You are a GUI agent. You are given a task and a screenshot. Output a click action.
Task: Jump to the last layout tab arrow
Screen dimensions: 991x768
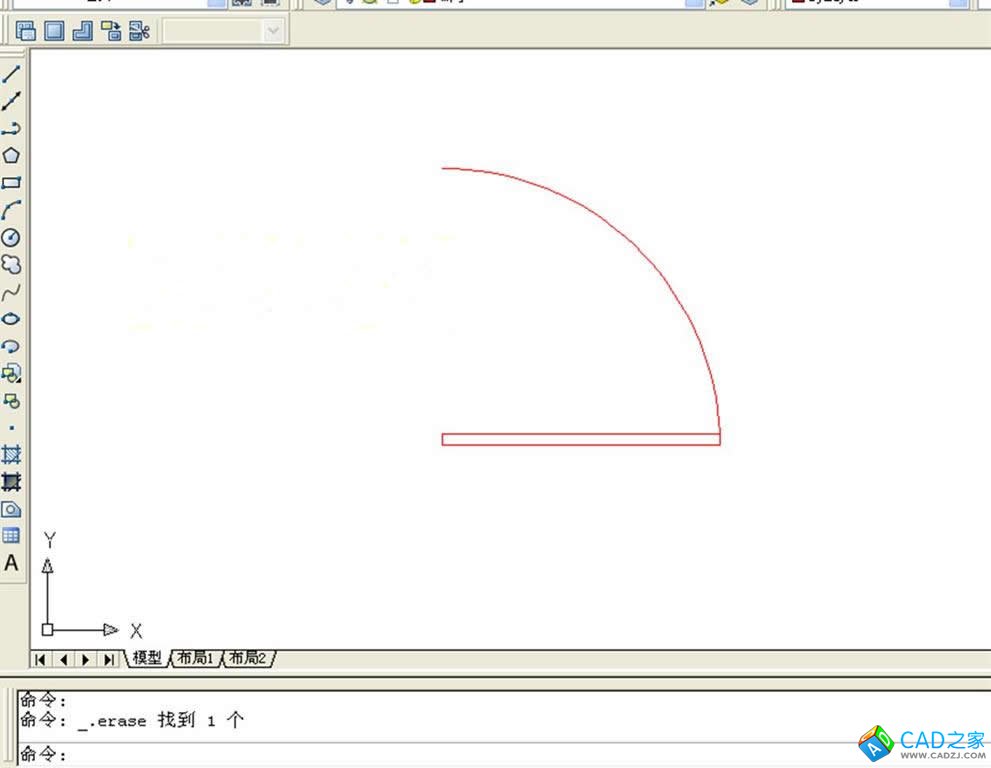[x=108, y=659]
